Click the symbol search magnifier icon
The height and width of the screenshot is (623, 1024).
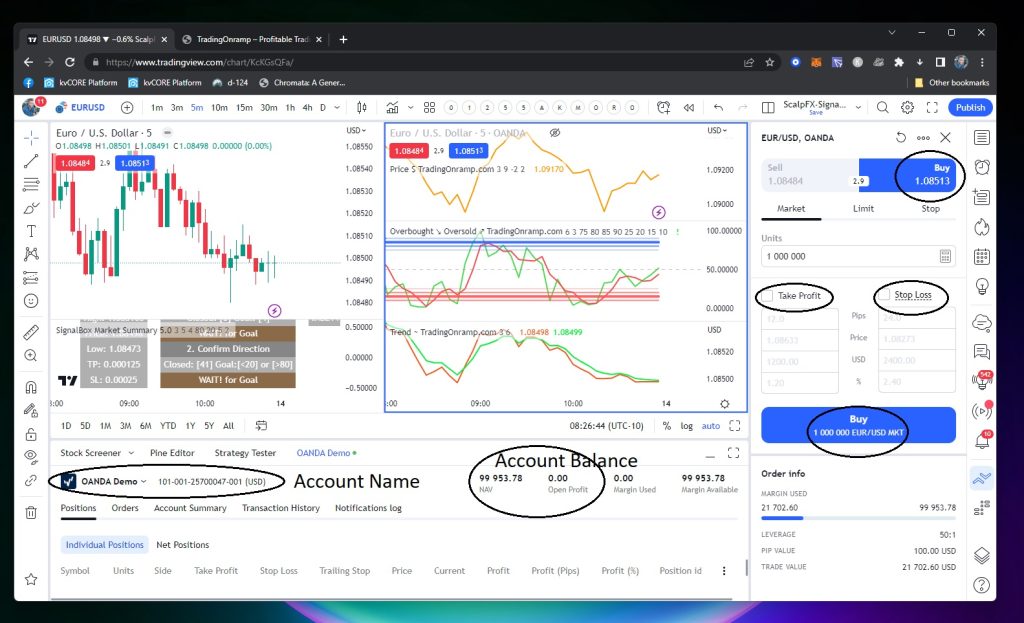tap(882, 108)
